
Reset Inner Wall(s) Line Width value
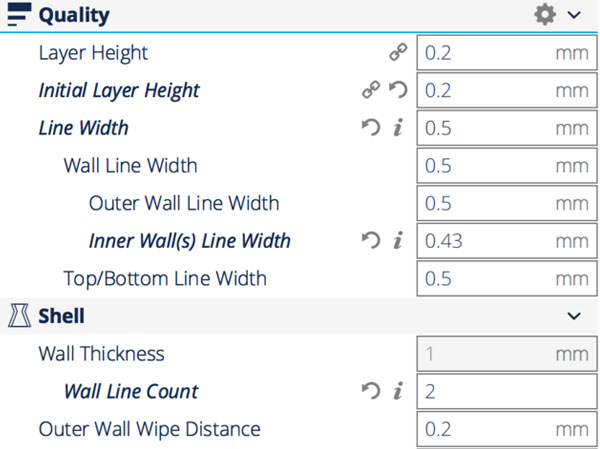tap(371, 240)
